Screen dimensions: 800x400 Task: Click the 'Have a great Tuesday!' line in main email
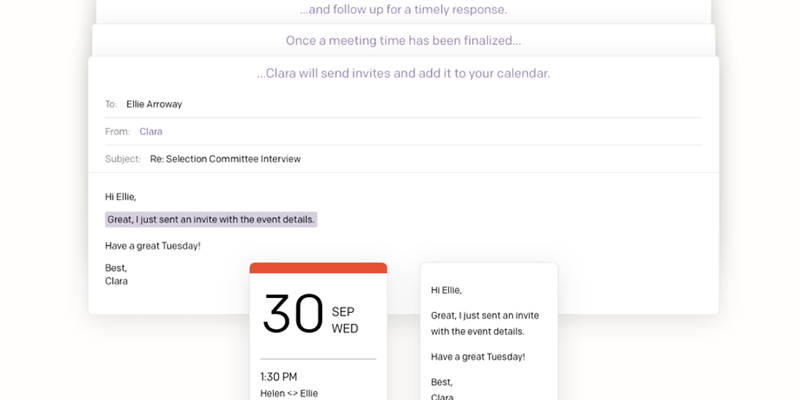(x=153, y=245)
